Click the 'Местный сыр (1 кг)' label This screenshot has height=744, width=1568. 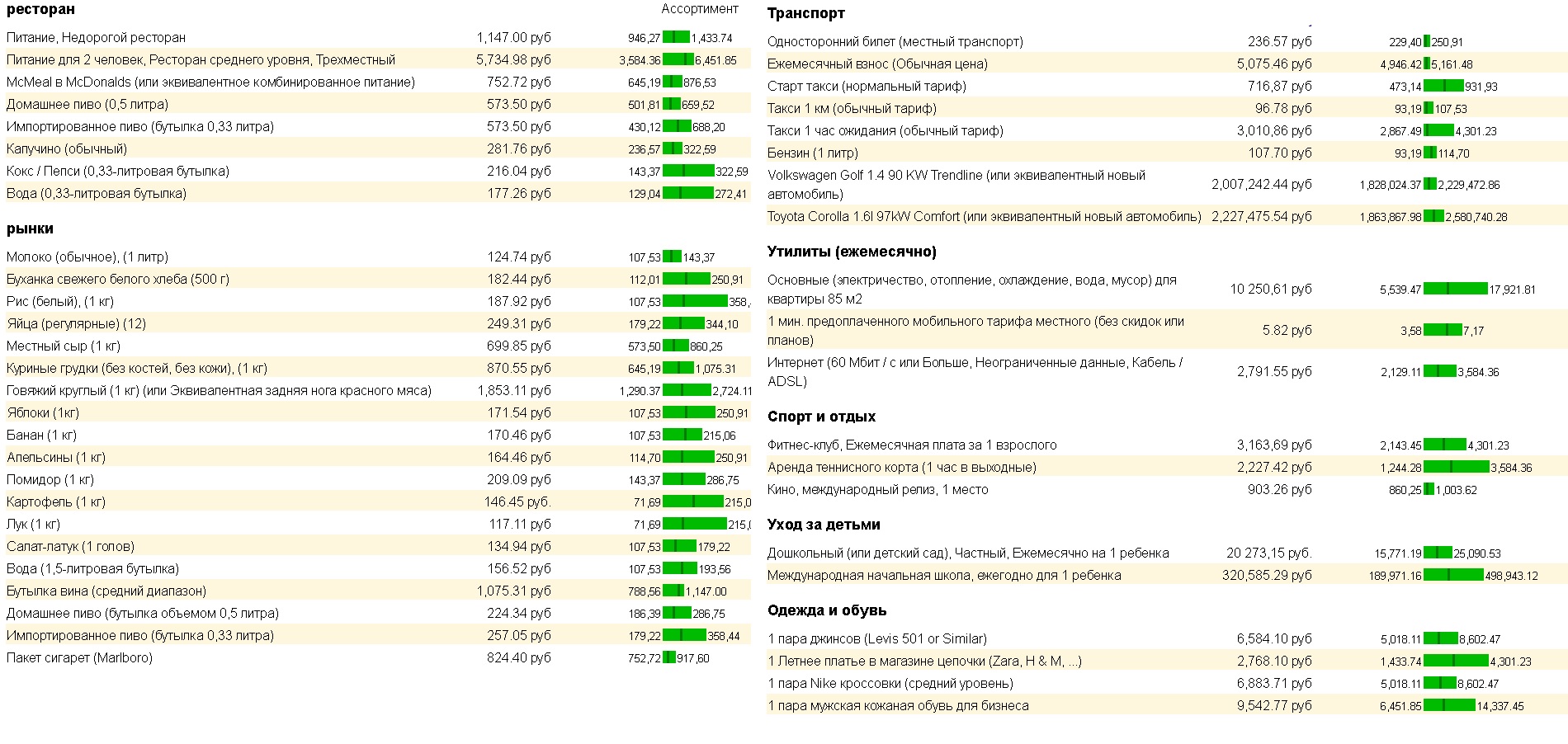click(64, 346)
